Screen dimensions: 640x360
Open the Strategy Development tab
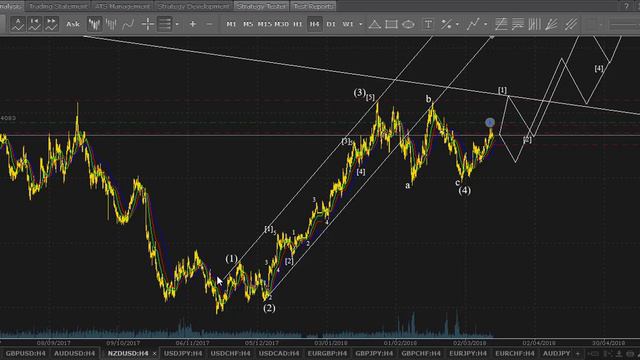click(193, 6)
